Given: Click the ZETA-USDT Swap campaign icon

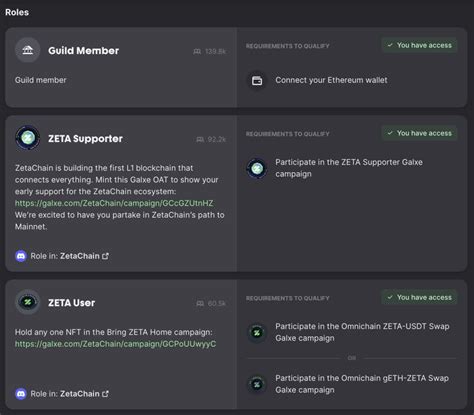Looking at the screenshot, I should click(x=257, y=332).
